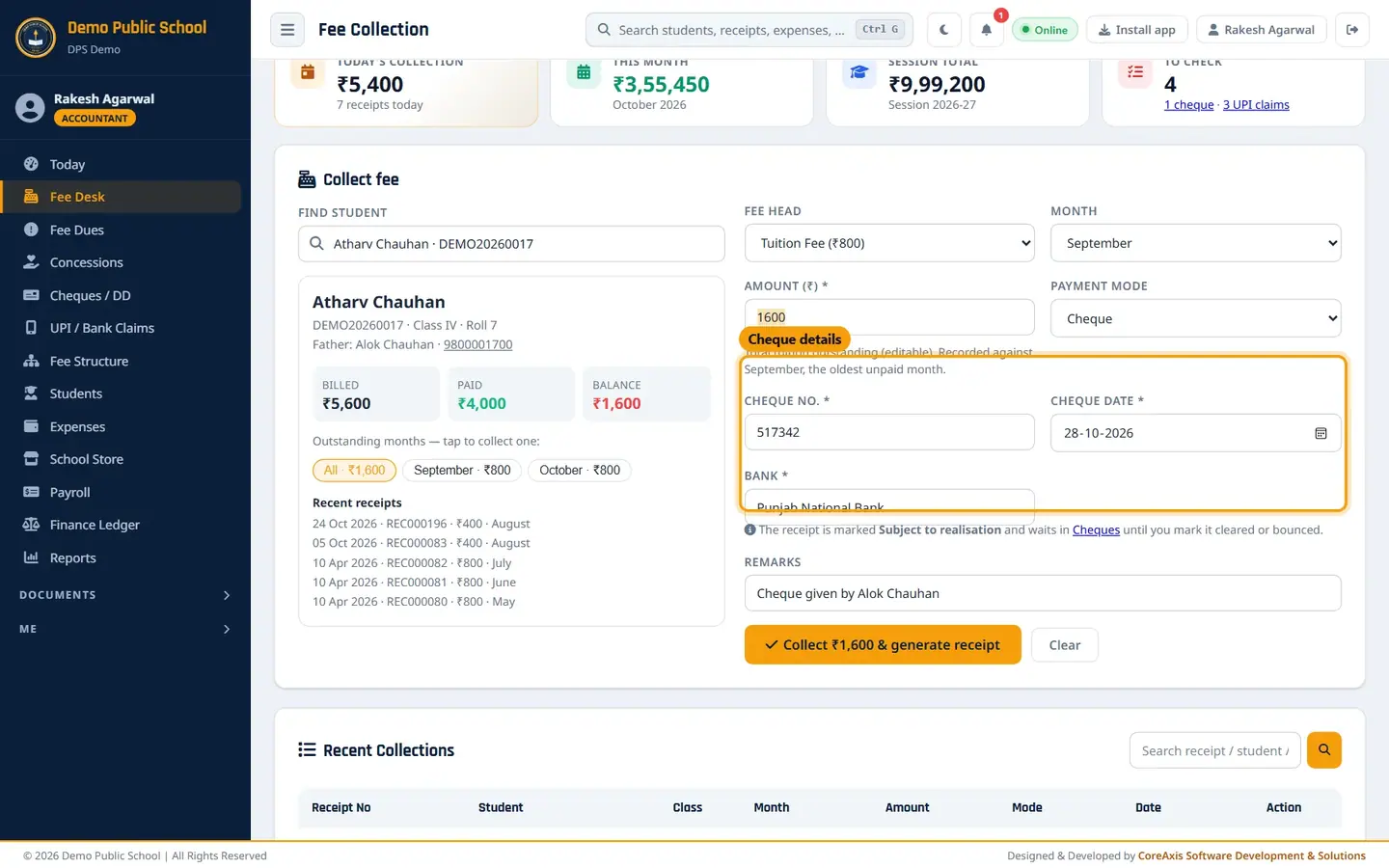Viewport: 1389px width, 868px height.
Task: Click the Cheques link in the note
Action: (1096, 529)
